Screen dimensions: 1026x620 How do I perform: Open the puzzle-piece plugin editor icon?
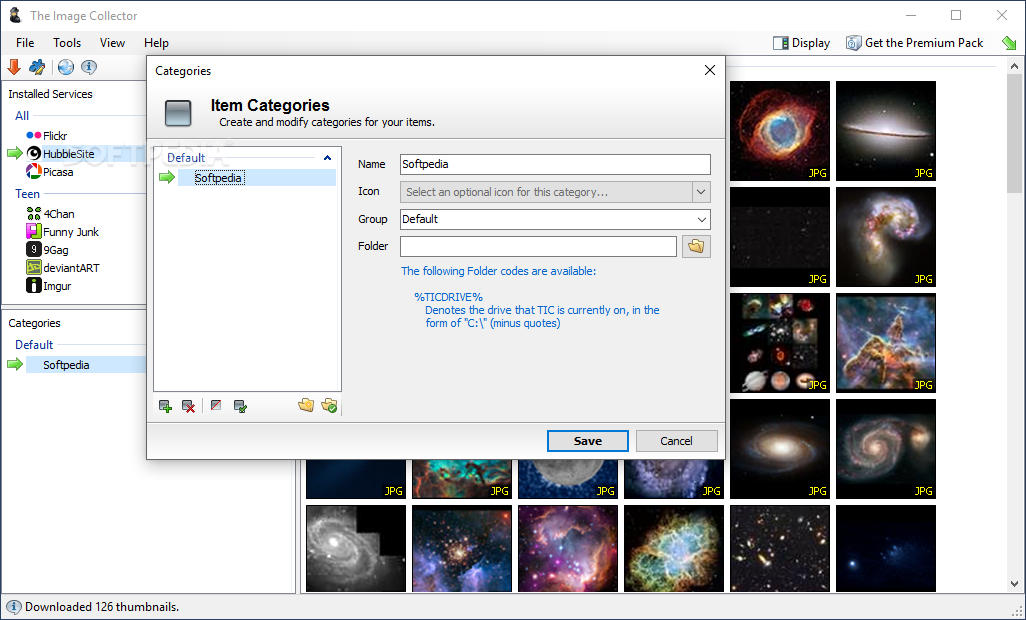tap(37, 67)
